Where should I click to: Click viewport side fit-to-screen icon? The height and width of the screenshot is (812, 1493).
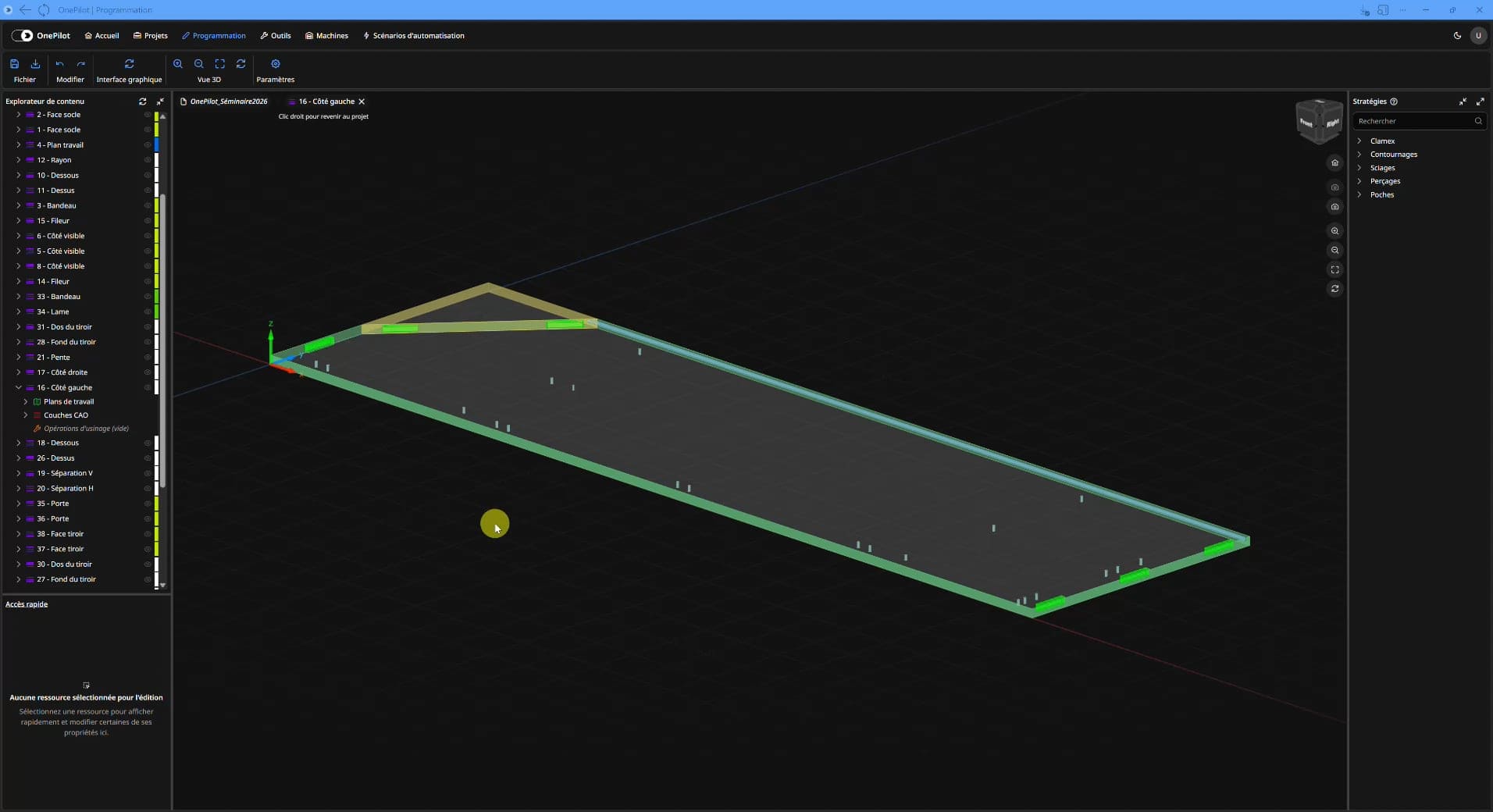pos(1335,270)
